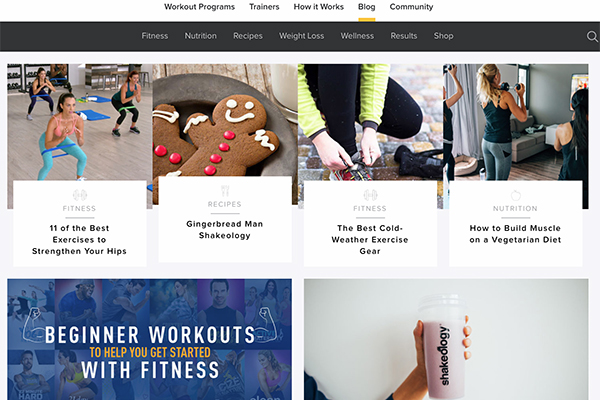Click apple icon above Nutrition label

516,195
